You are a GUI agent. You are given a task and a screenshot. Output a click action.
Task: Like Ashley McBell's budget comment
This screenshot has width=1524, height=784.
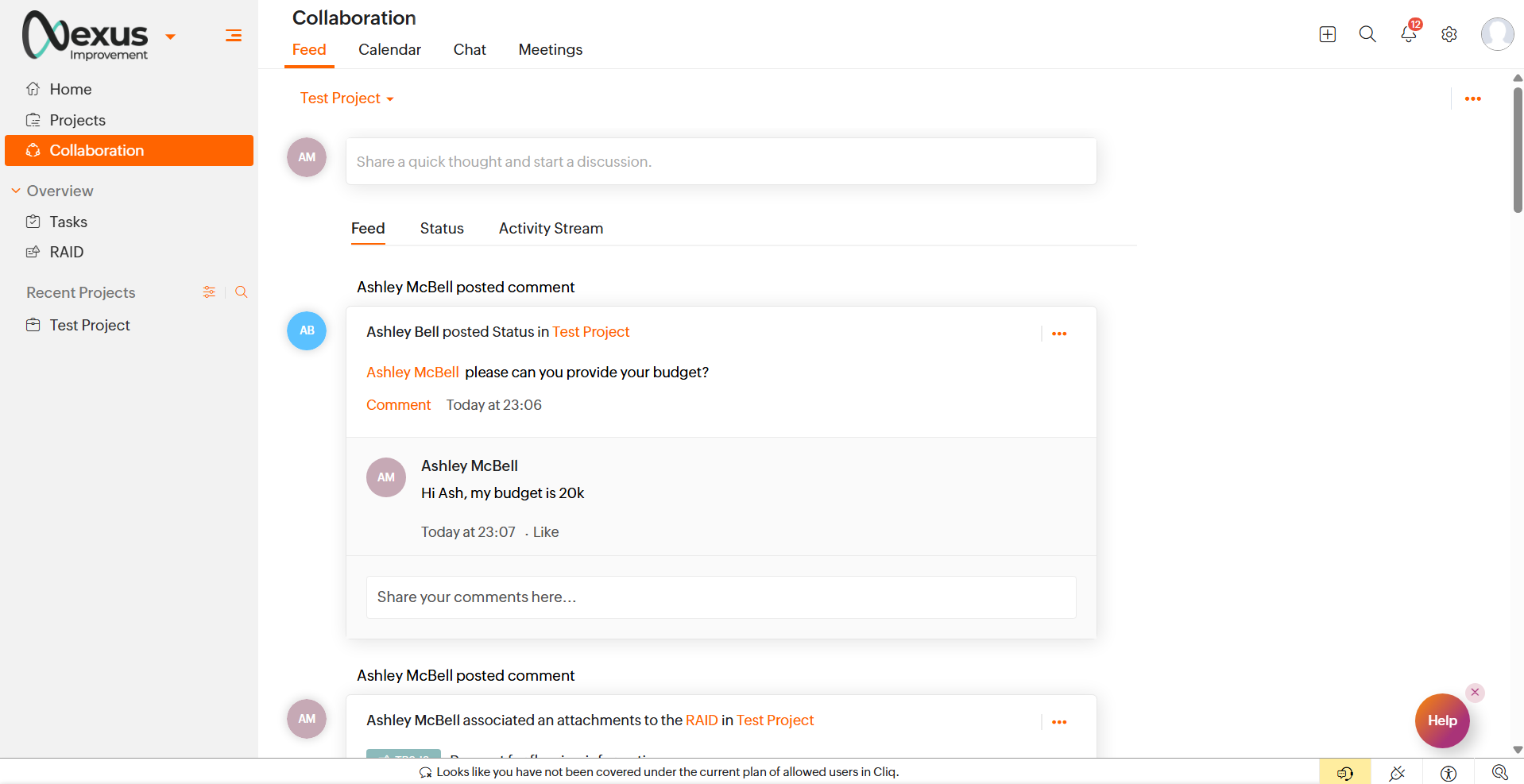[546, 532]
